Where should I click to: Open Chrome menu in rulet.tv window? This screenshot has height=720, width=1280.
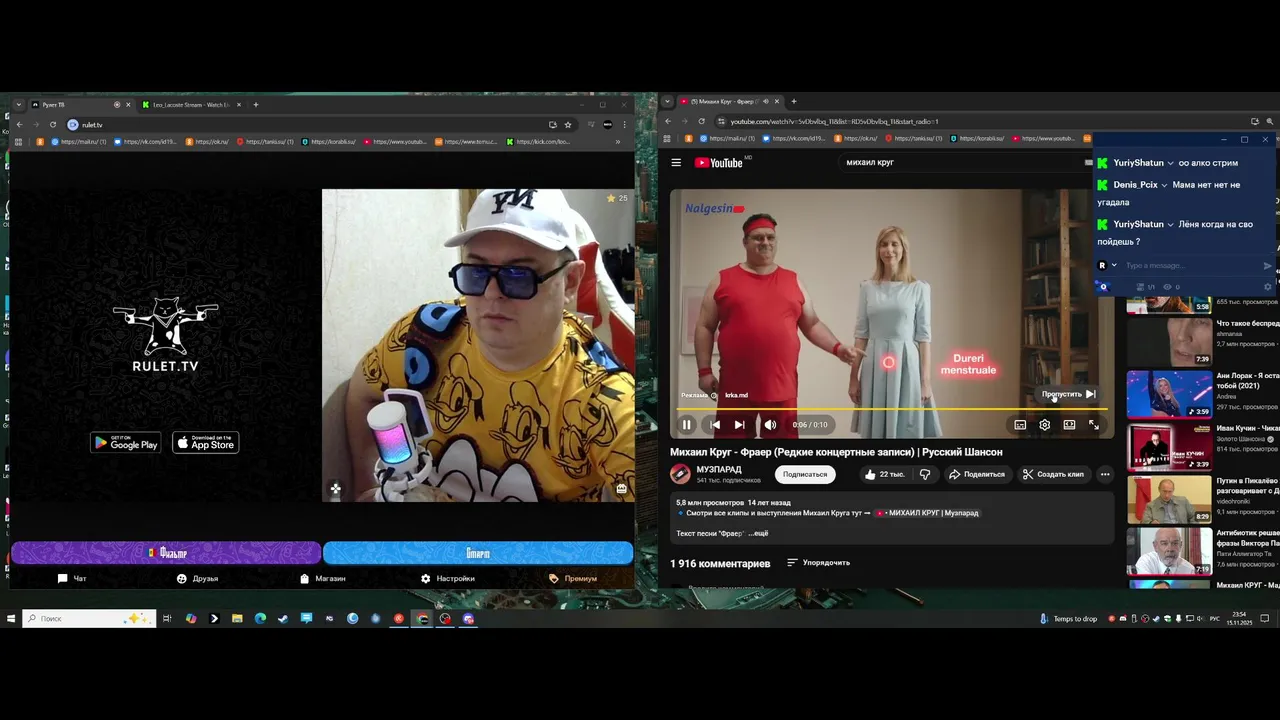point(625,125)
